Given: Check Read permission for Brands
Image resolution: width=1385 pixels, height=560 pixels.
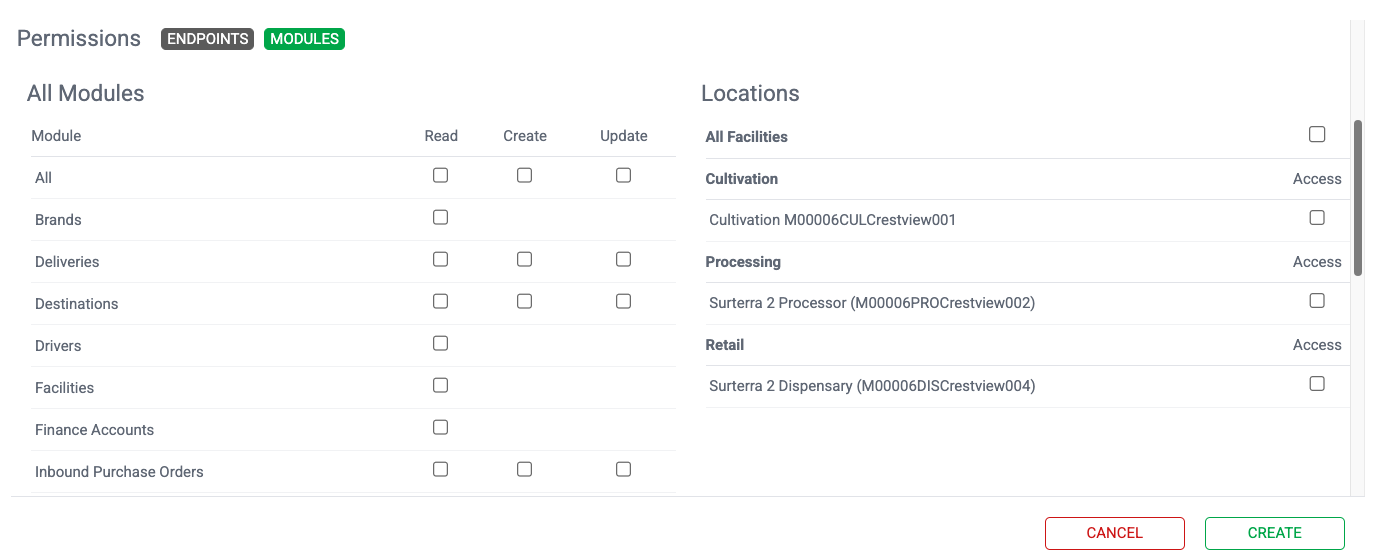Looking at the screenshot, I should (x=440, y=217).
